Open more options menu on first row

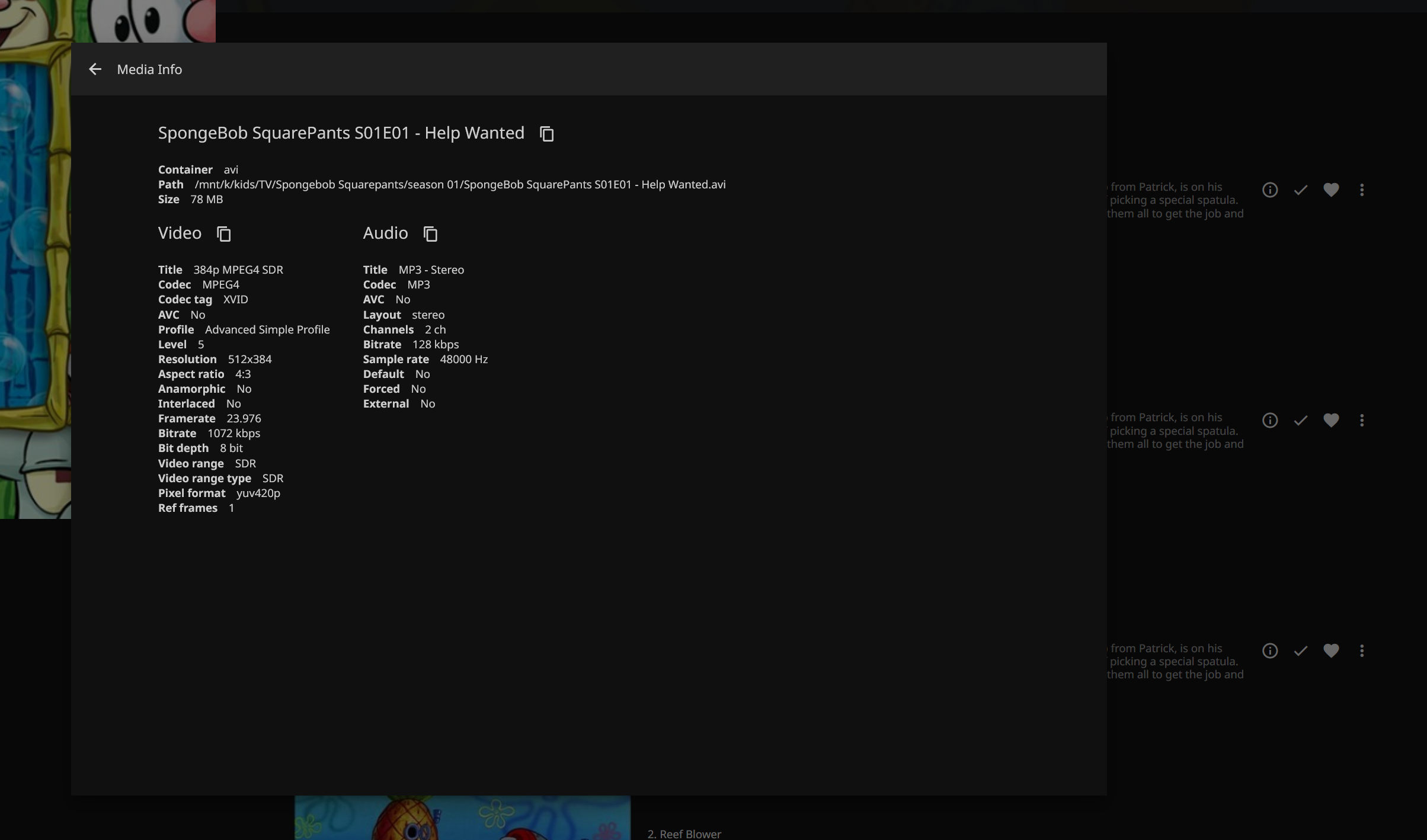pyautogui.click(x=1362, y=190)
